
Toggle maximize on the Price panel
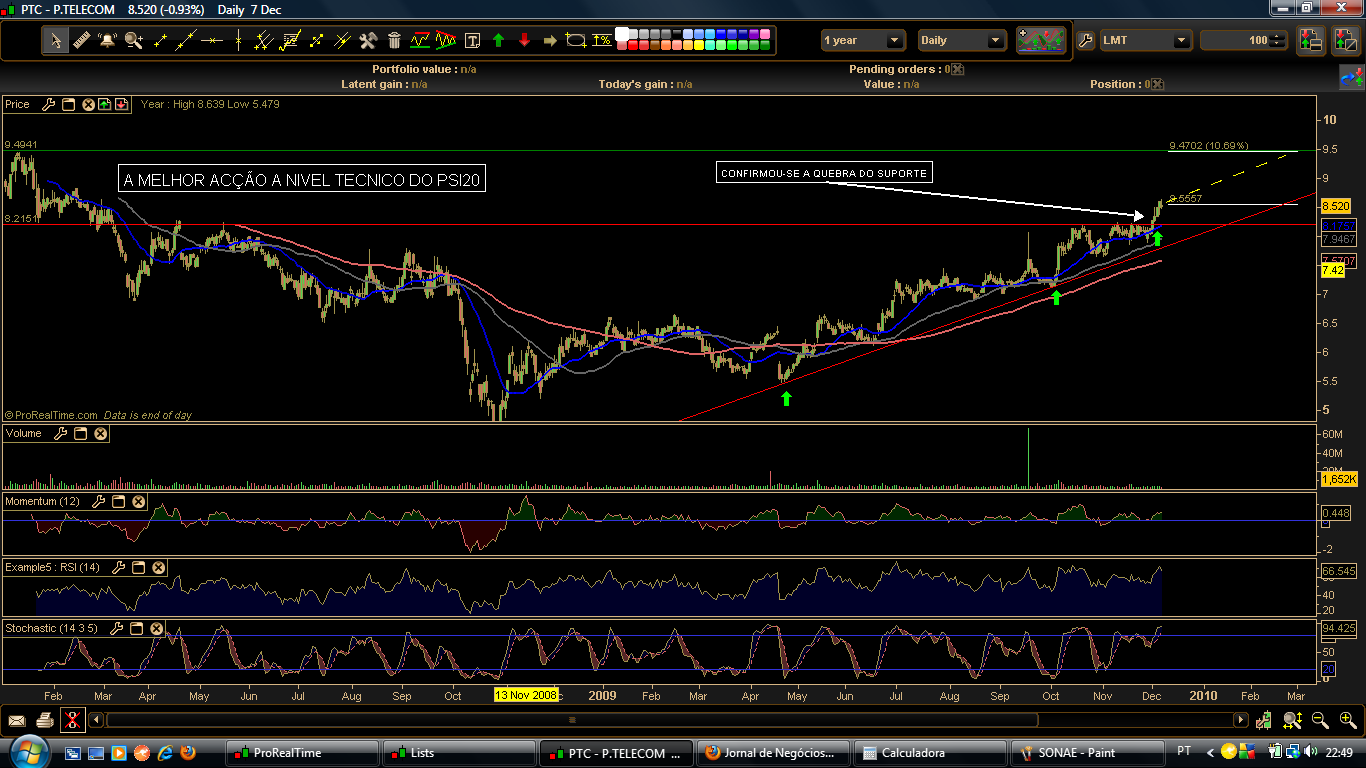[69, 104]
